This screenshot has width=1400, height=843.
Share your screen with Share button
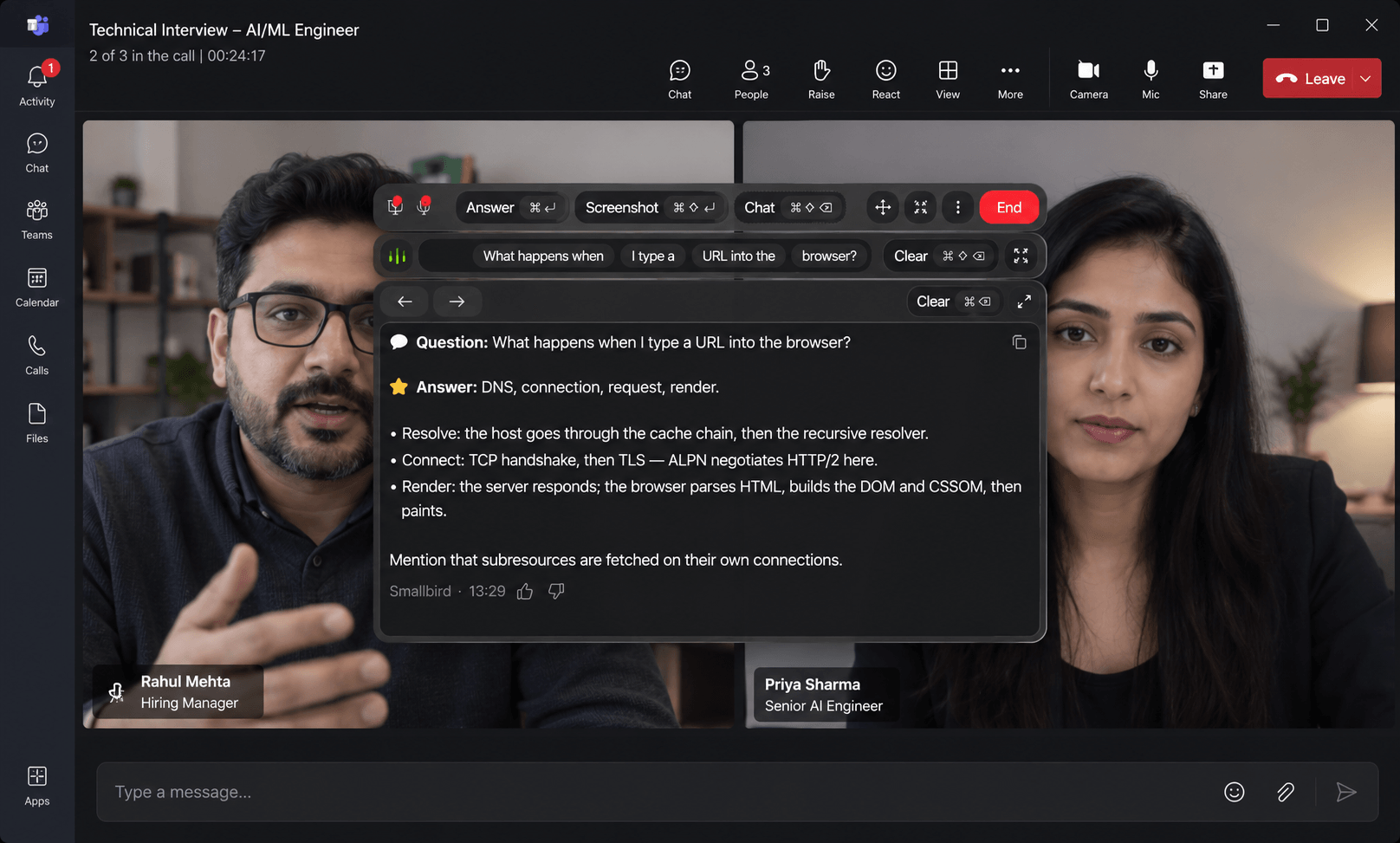coord(1213,80)
